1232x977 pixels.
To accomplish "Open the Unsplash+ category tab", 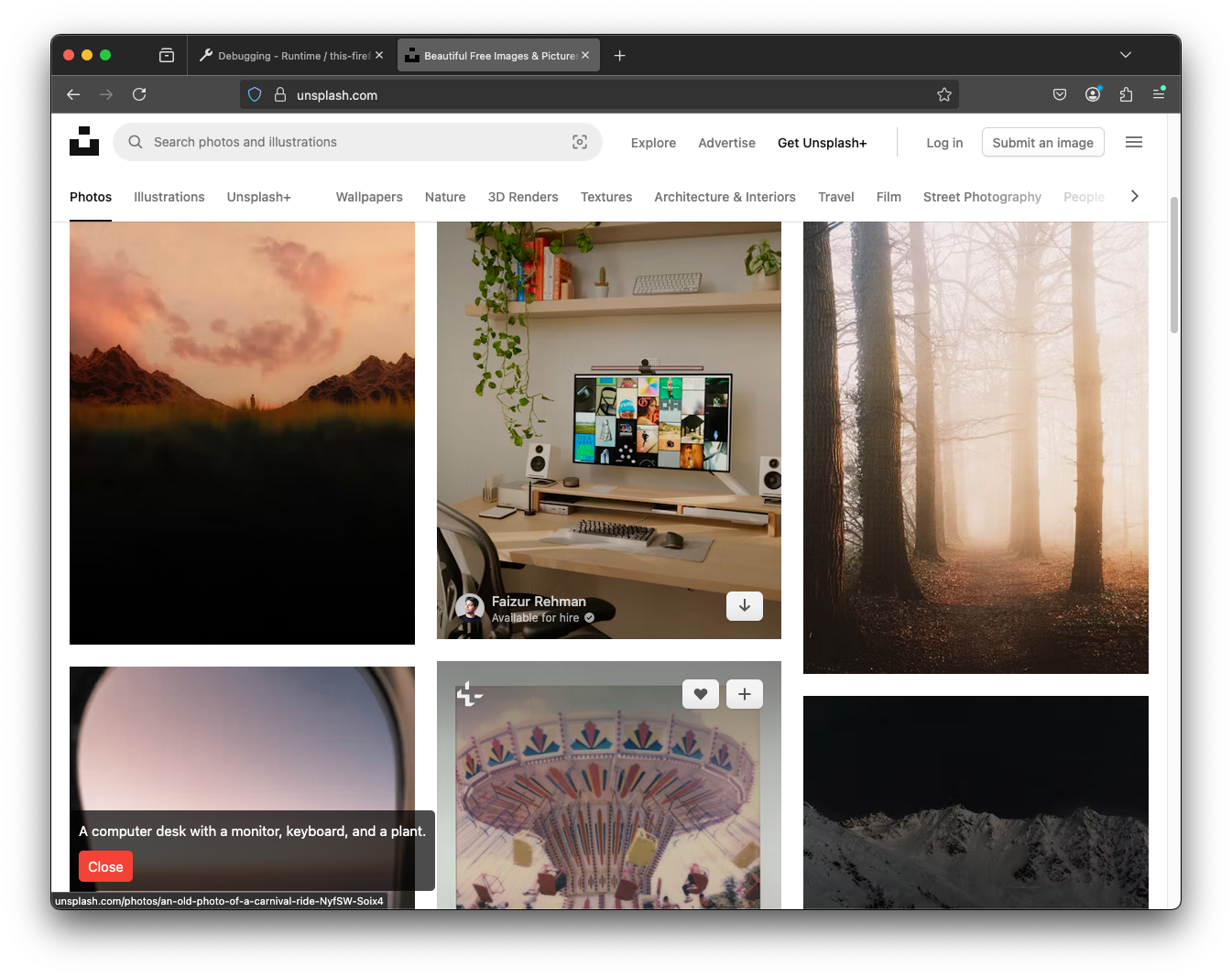I will [259, 197].
